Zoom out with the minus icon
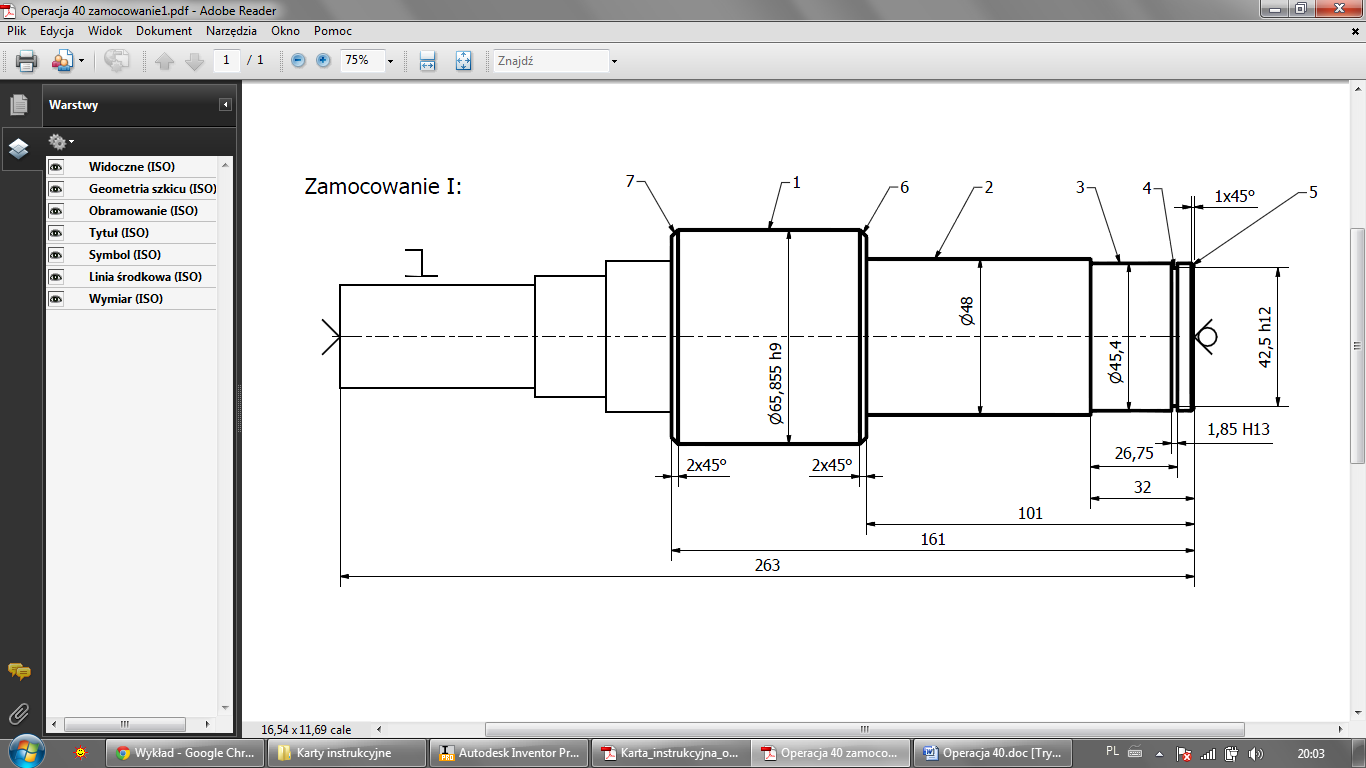 (298, 61)
